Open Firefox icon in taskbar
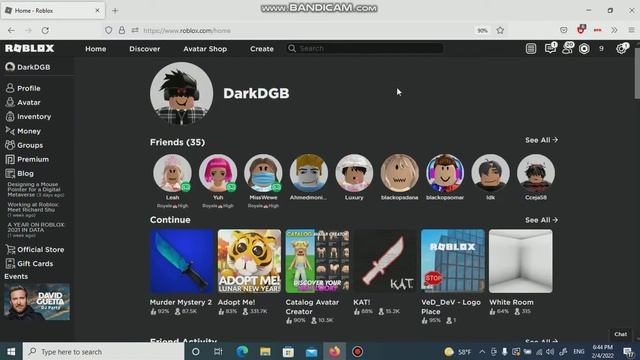The image size is (640, 360). pos(334,351)
